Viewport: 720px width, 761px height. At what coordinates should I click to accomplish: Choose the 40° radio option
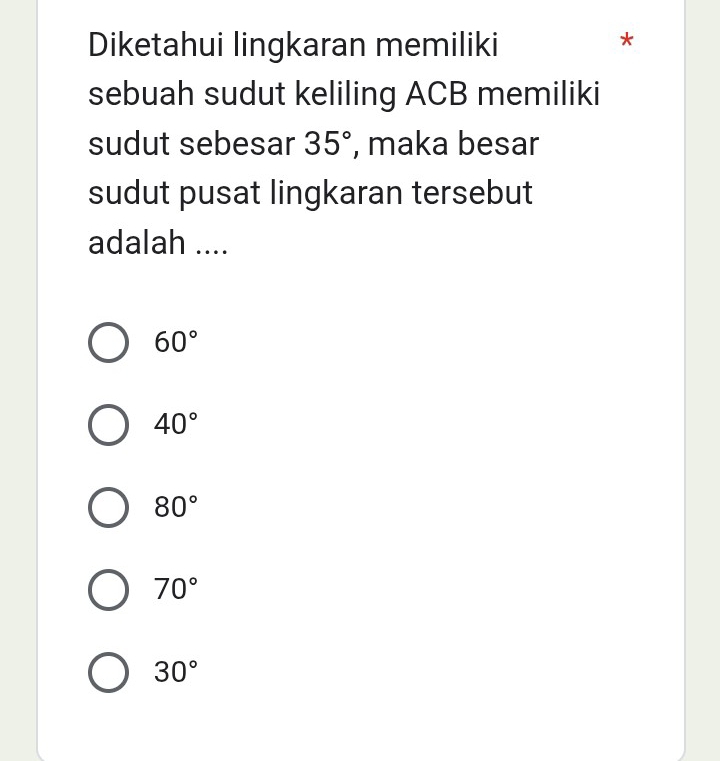click(x=109, y=424)
